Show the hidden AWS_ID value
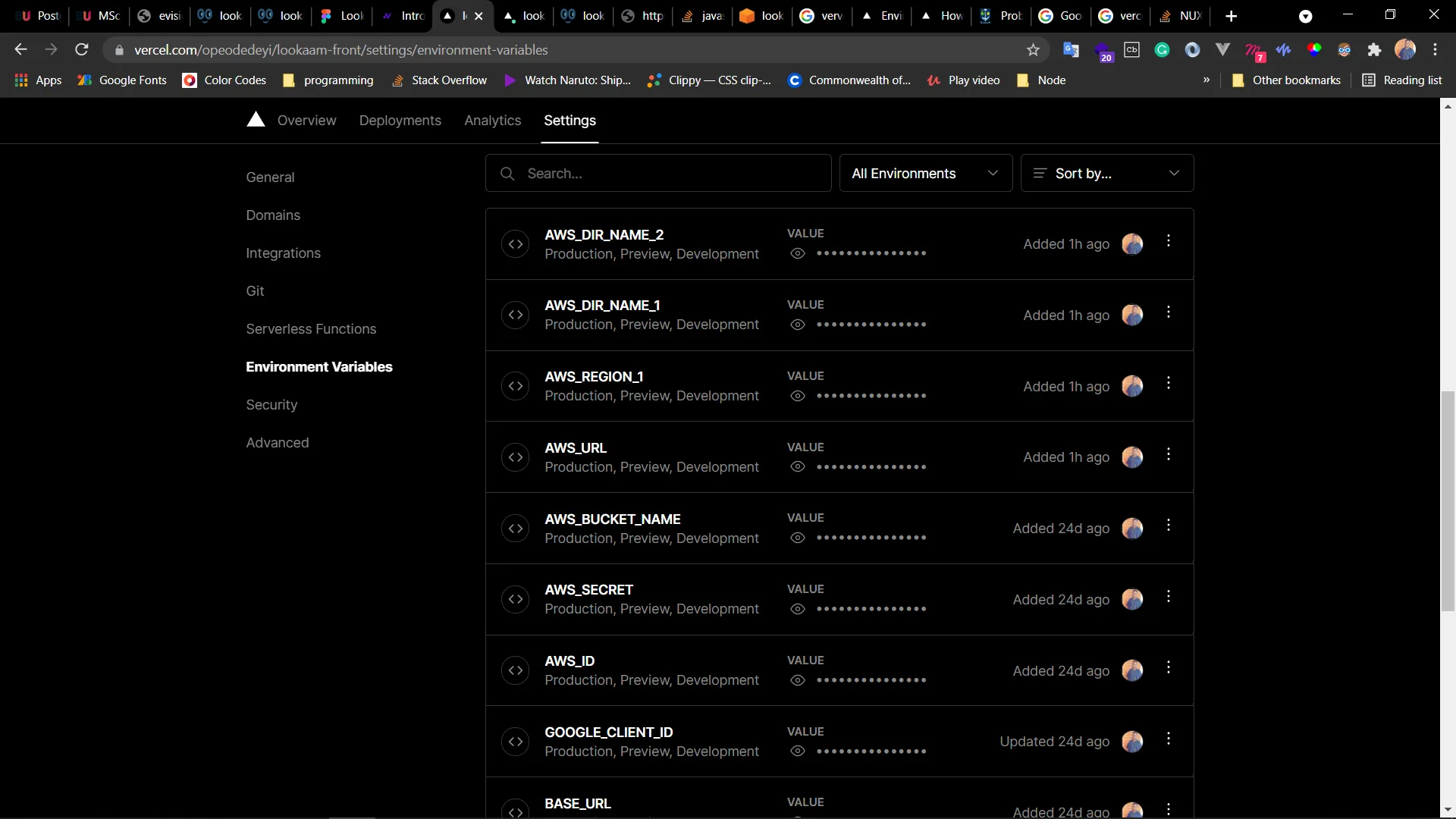The image size is (1456, 819). pos(797,680)
